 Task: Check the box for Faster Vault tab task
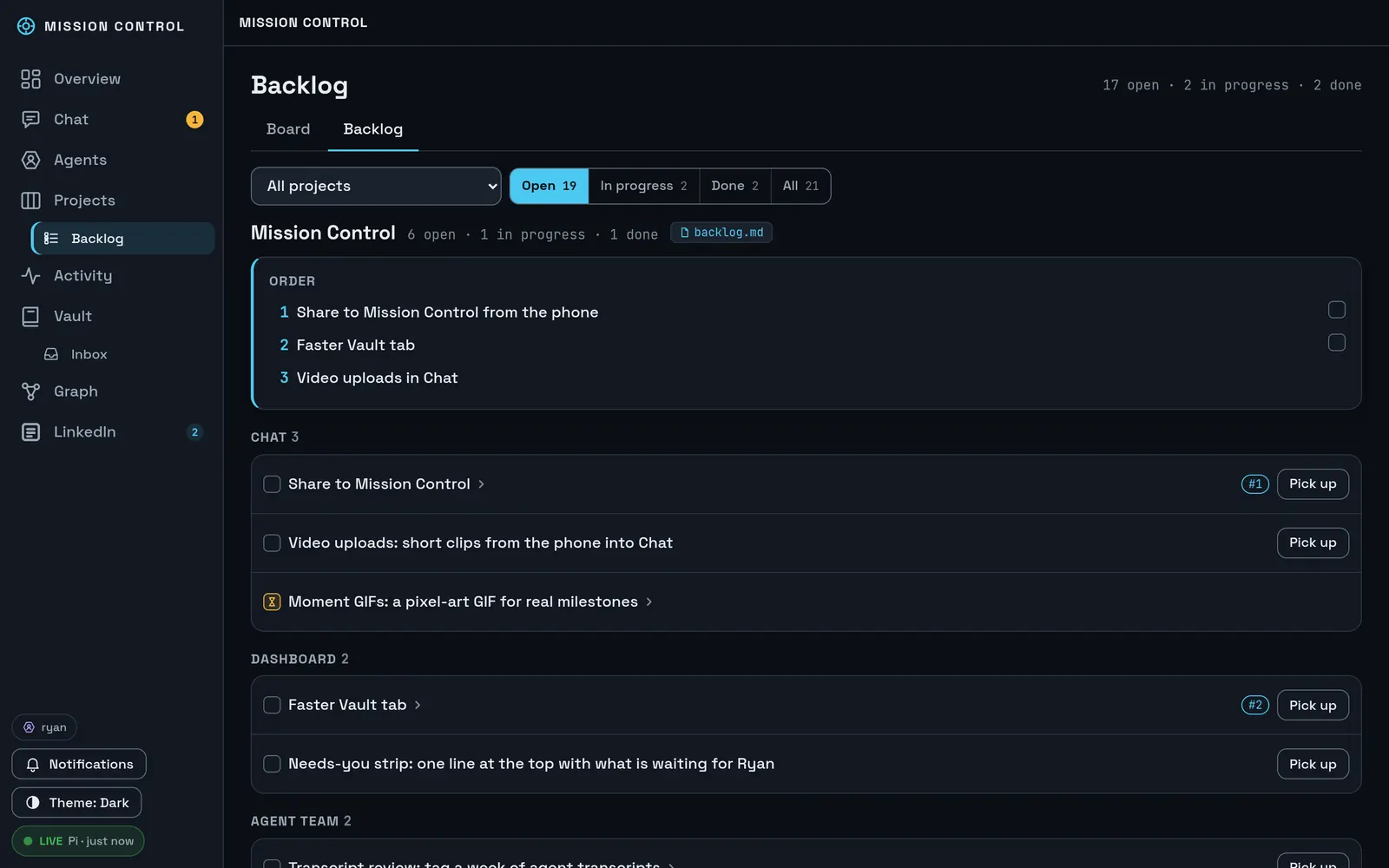click(272, 705)
